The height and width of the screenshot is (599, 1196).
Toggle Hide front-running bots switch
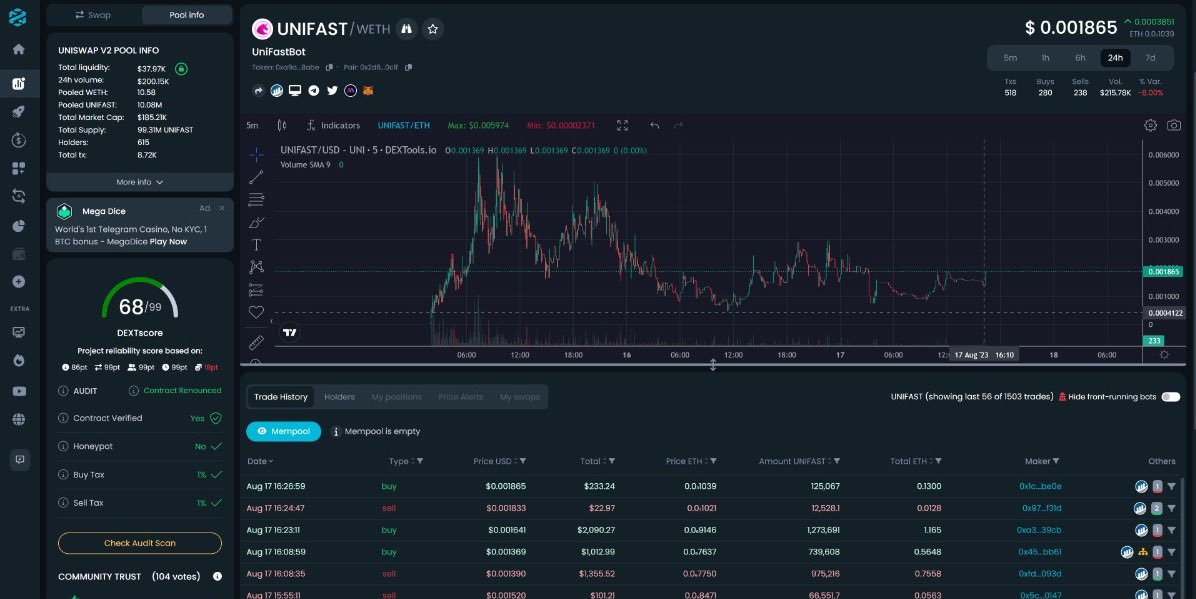[x=1170, y=397]
